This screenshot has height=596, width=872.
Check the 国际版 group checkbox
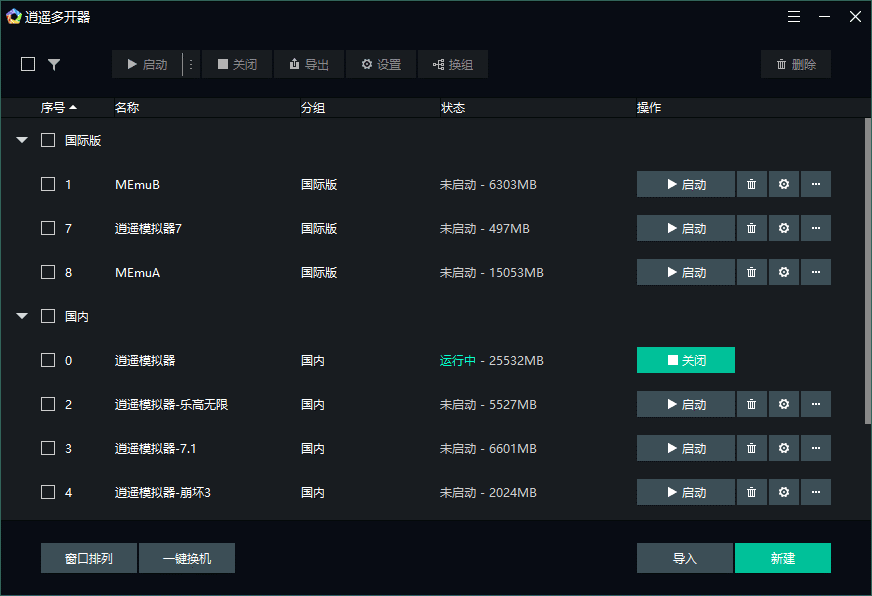click(x=46, y=140)
